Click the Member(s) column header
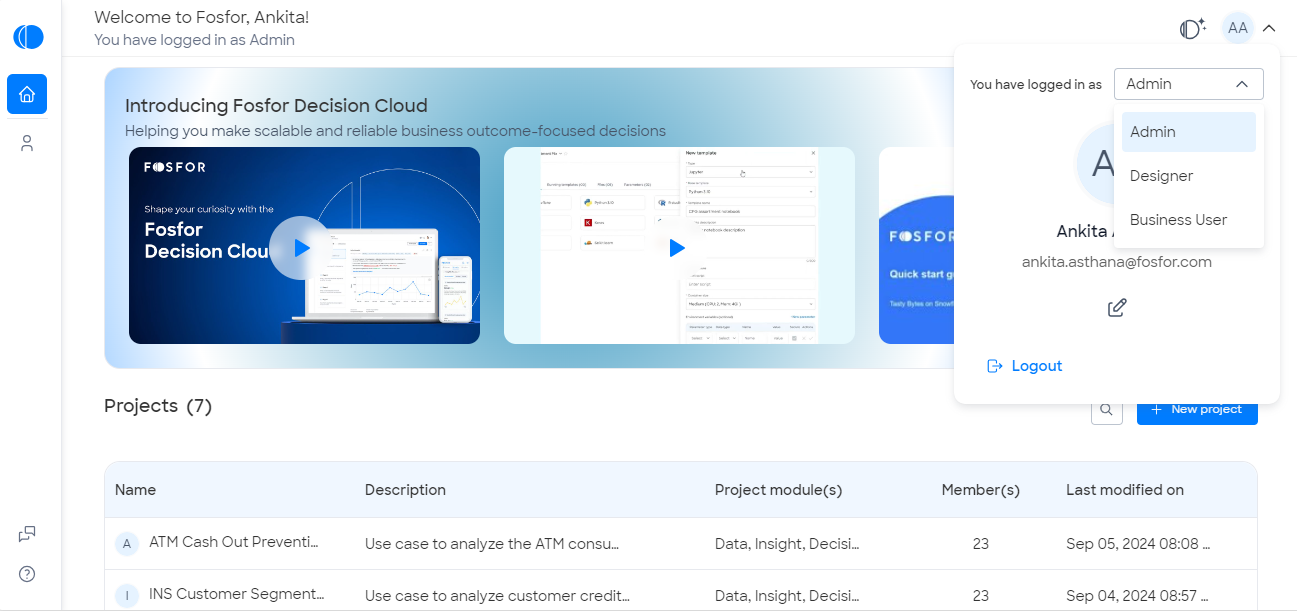Image resolution: width=1297 pixels, height=611 pixels. point(980,490)
